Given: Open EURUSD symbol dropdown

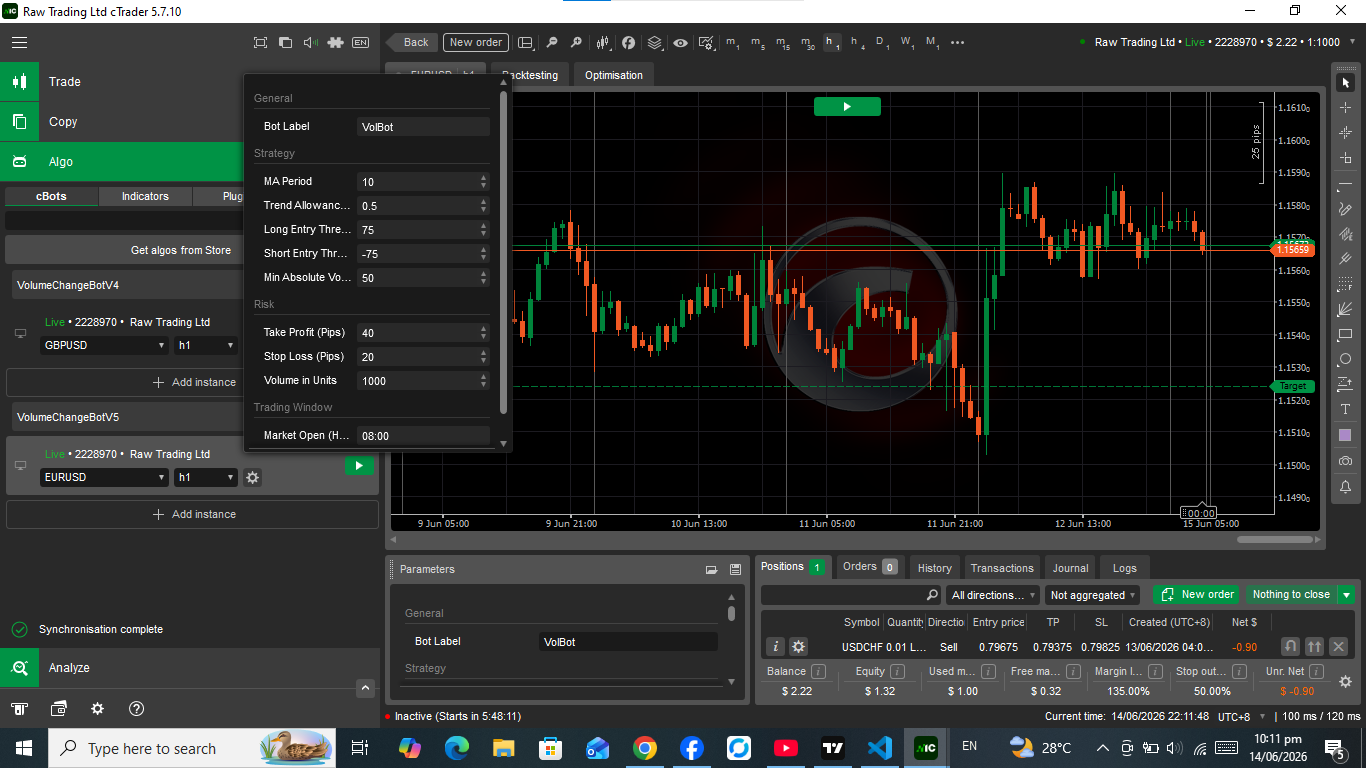Looking at the screenshot, I should (x=105, y=477).
